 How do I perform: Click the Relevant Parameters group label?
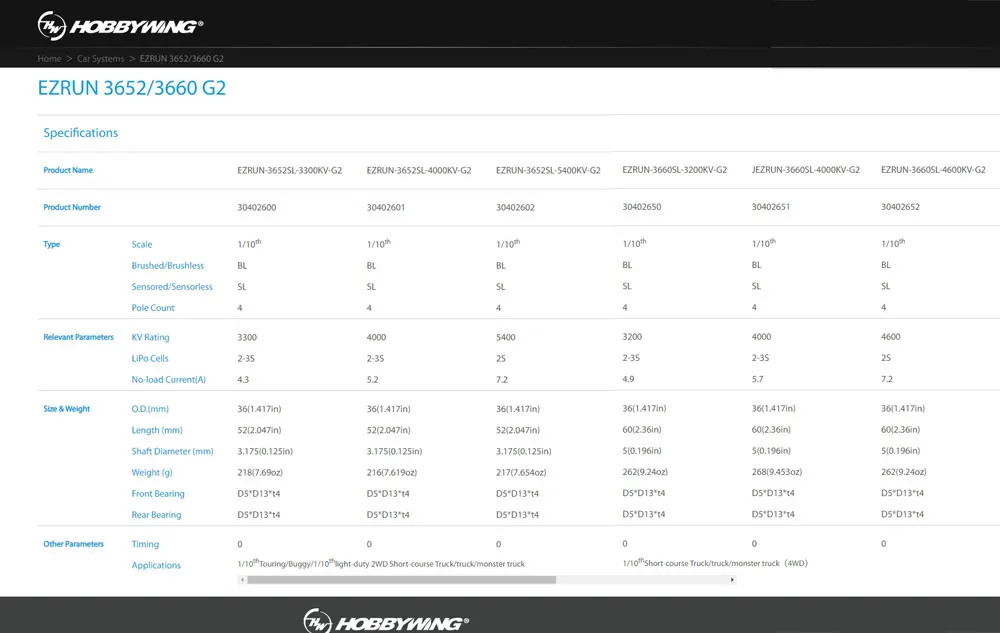[78, 337]
